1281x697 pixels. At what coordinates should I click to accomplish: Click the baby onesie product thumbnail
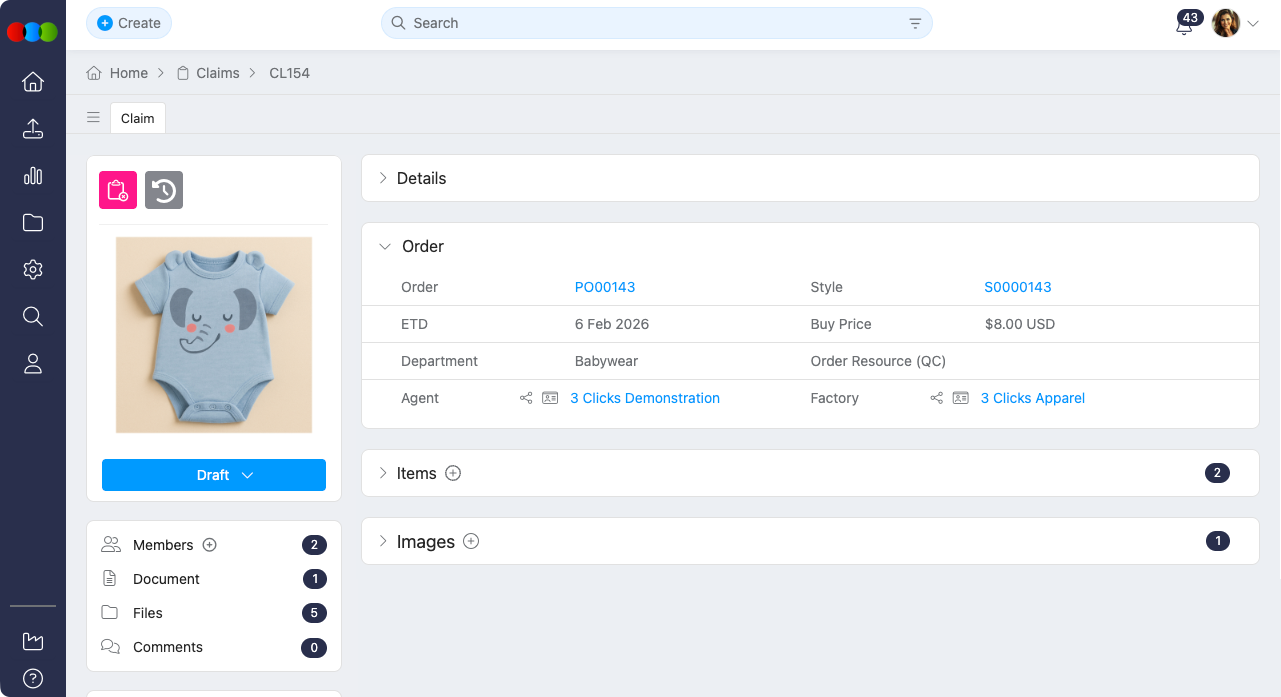tap(213, 335)
